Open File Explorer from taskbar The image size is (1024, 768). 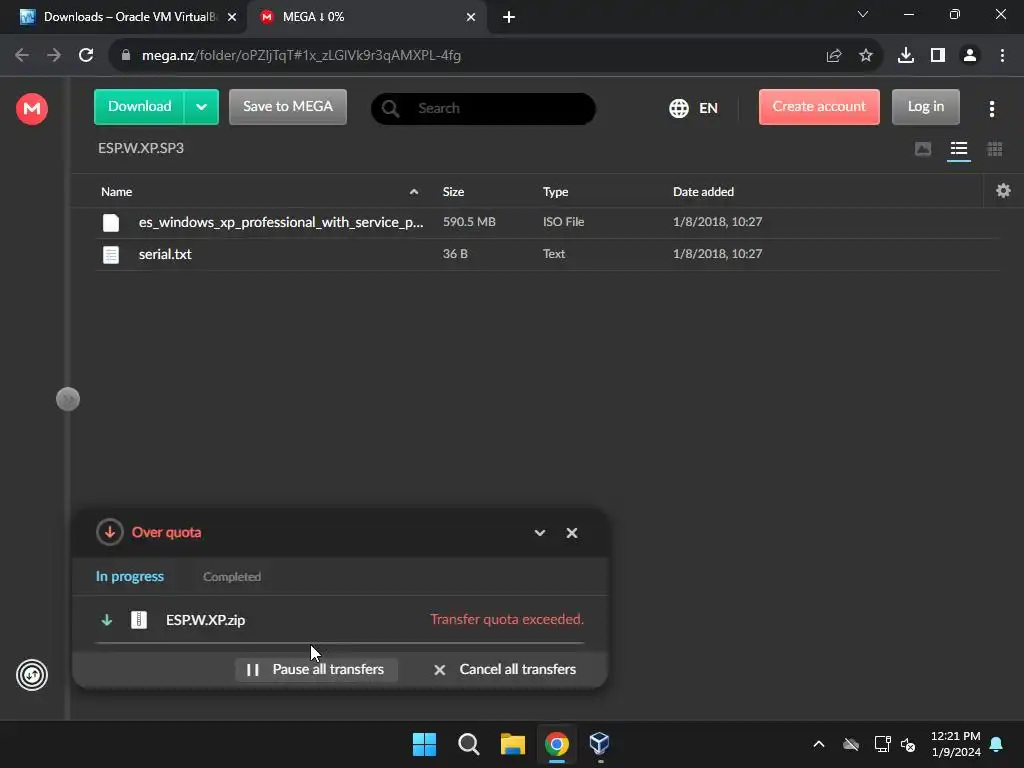click(513, 744)
